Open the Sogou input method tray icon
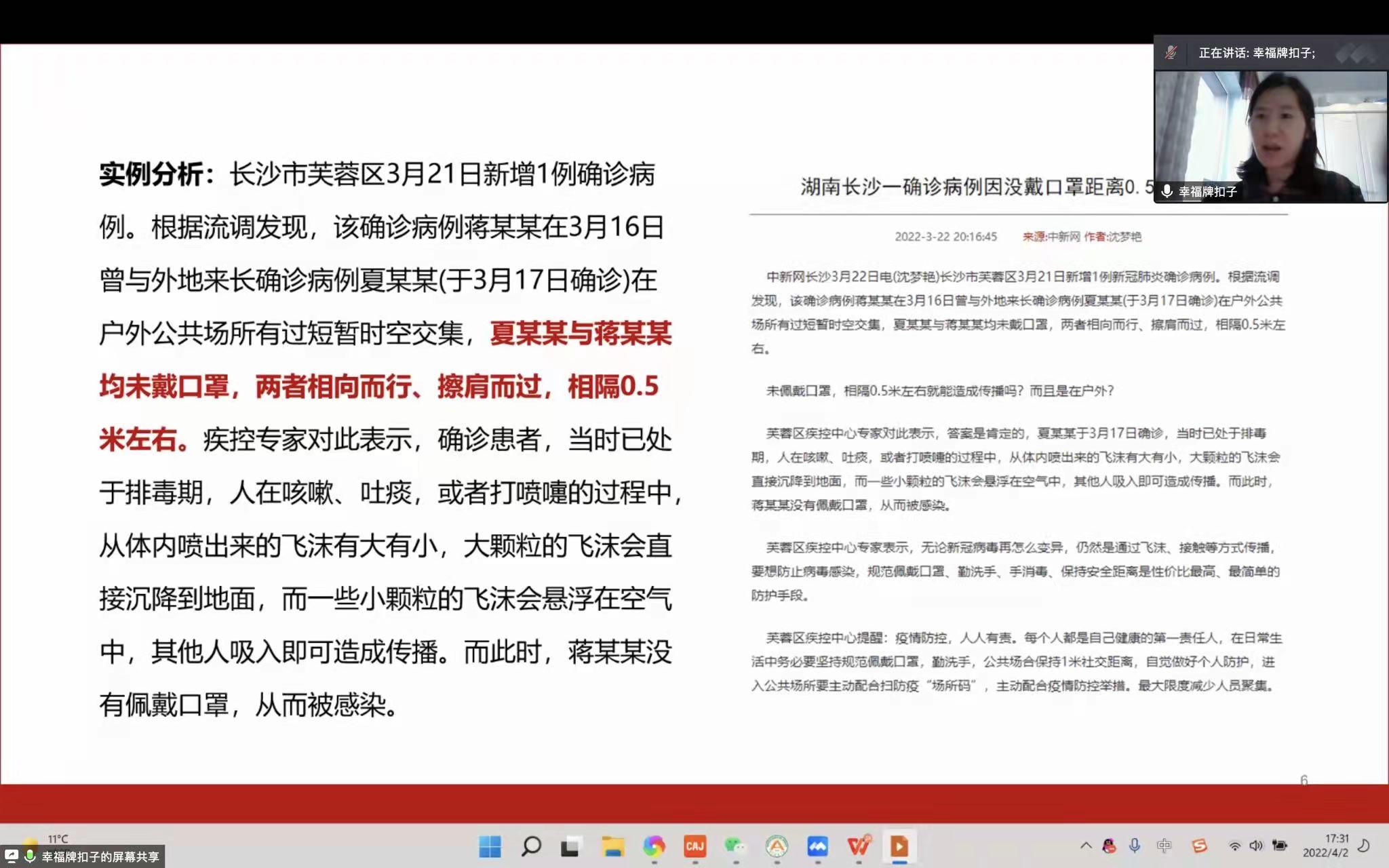The width and height of the screenshot is (1389, 868). (x=1199, y=846)
